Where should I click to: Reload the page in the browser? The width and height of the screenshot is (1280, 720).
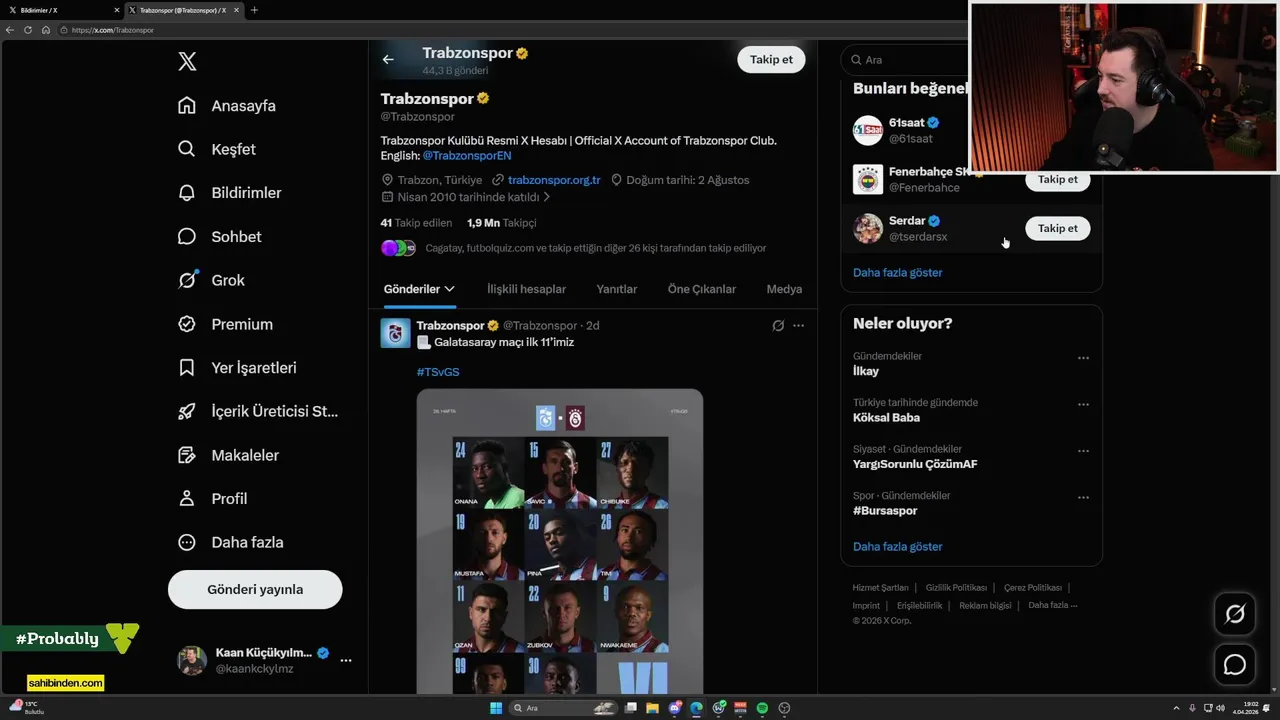pos(28,30)
